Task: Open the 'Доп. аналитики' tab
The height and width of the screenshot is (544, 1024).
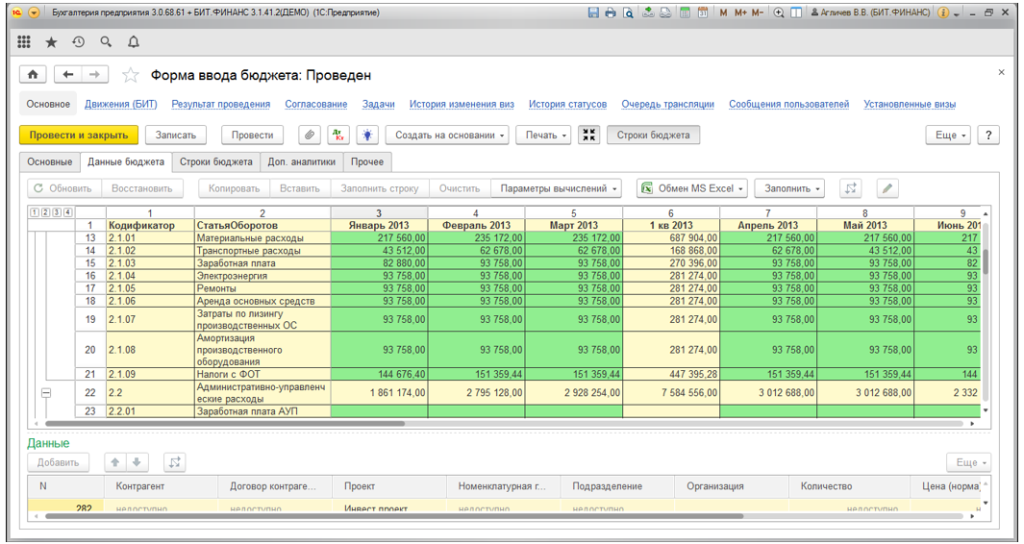Action: pyautogui.click(x=301, y=161)
